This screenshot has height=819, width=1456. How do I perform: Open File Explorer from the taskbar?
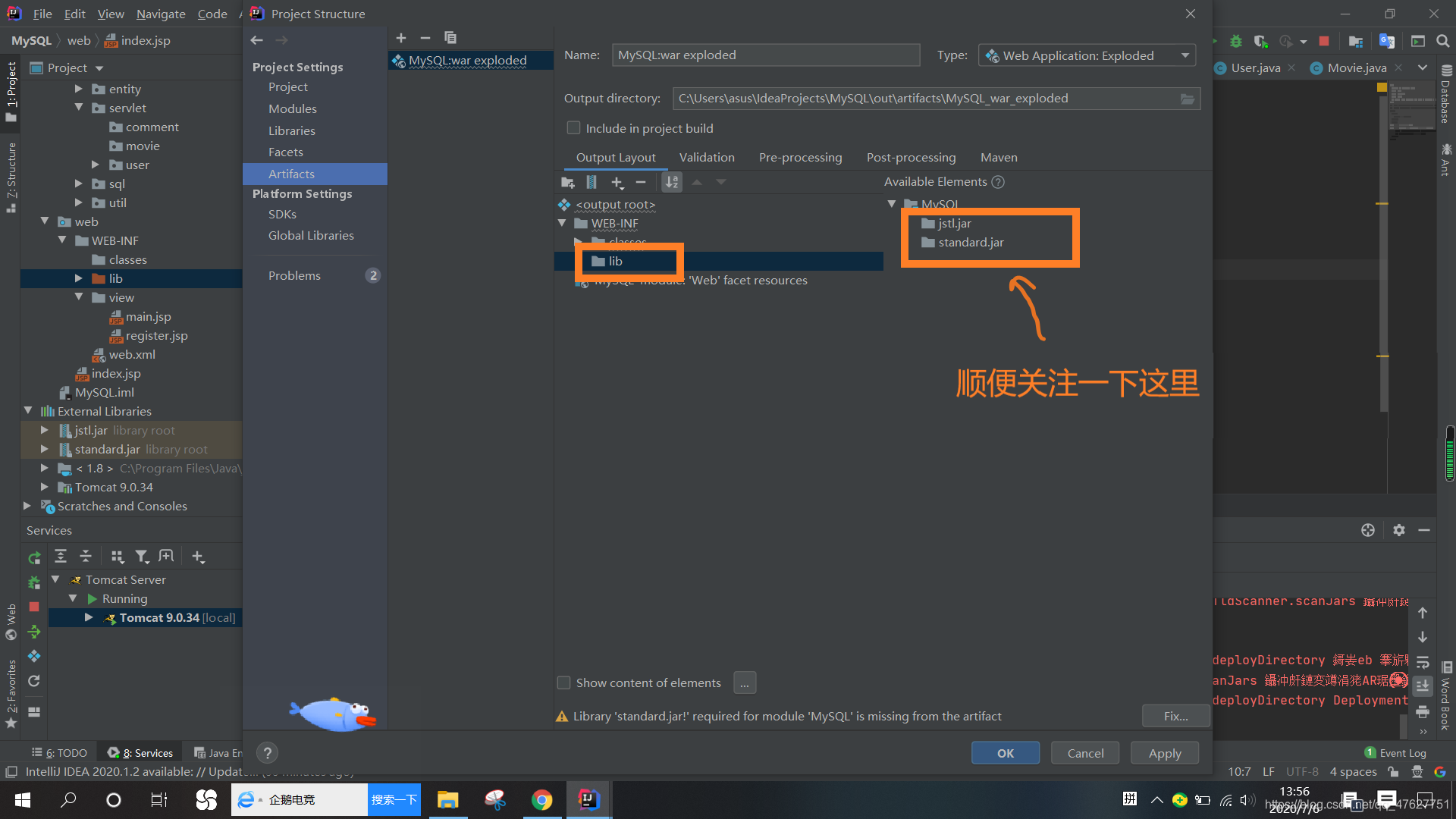point(448,799)
